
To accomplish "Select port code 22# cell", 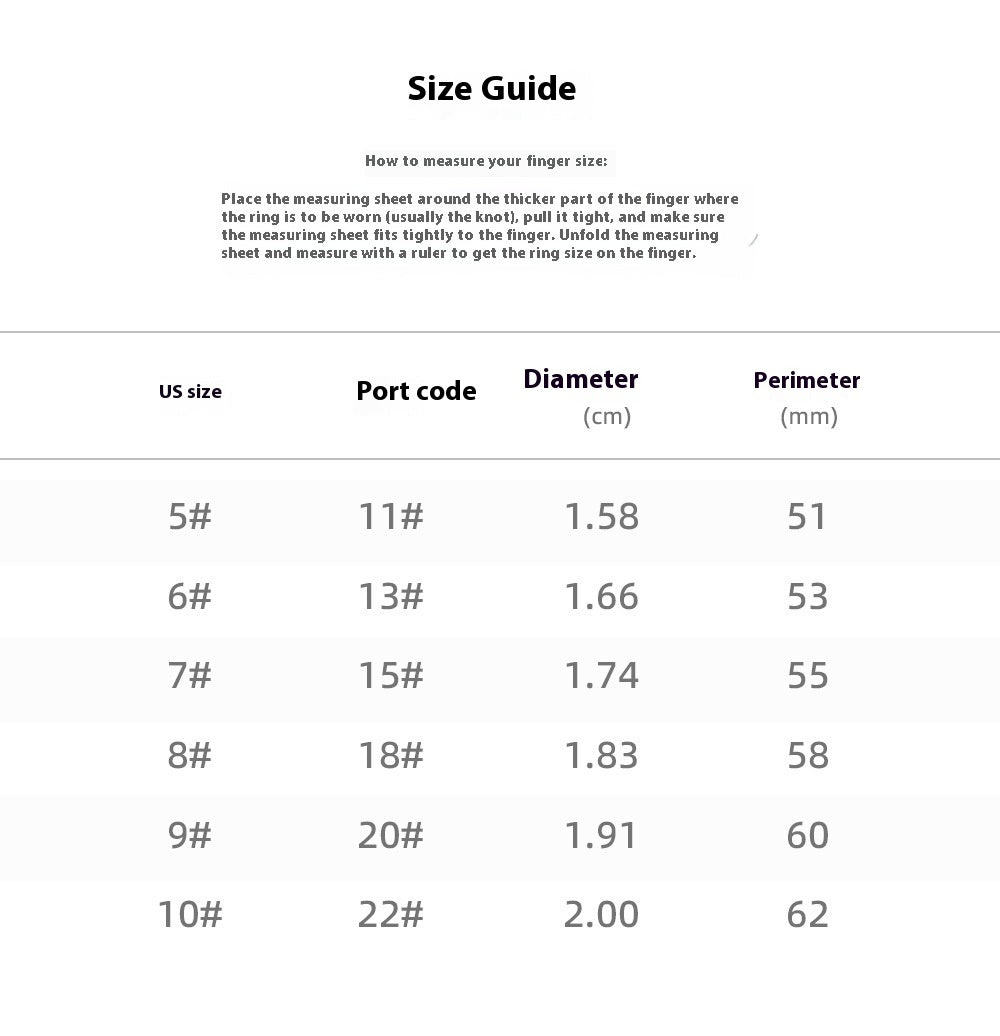I will pos(390,914).
